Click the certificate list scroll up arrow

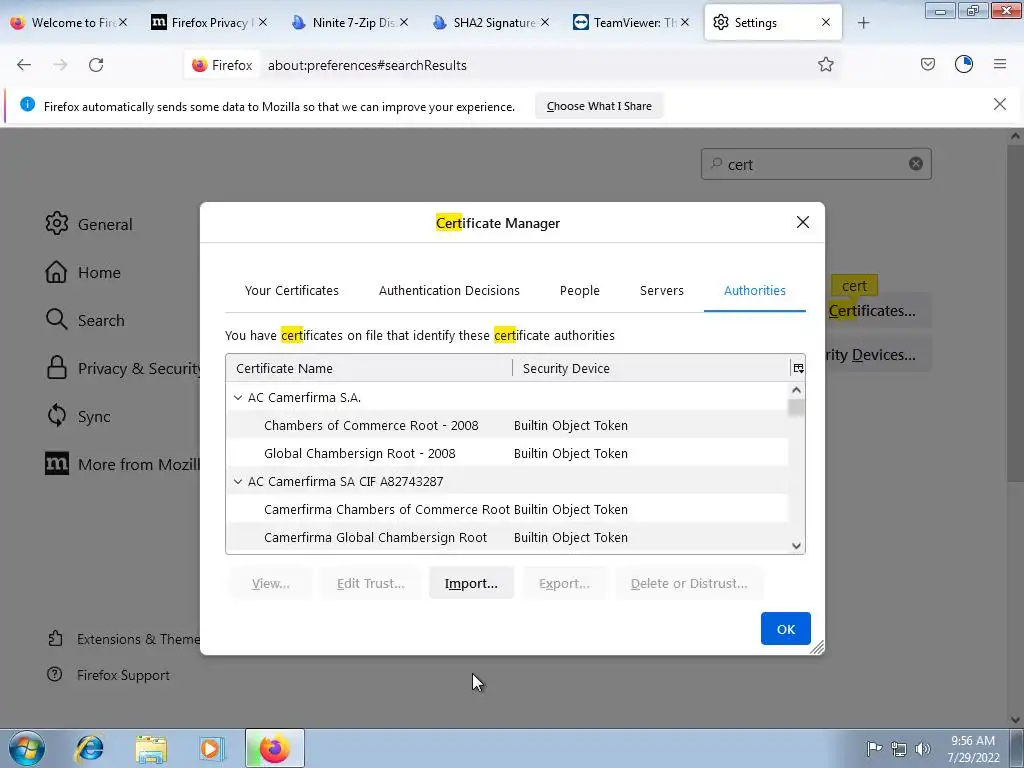pyautogui.click(x=796, y=390)
